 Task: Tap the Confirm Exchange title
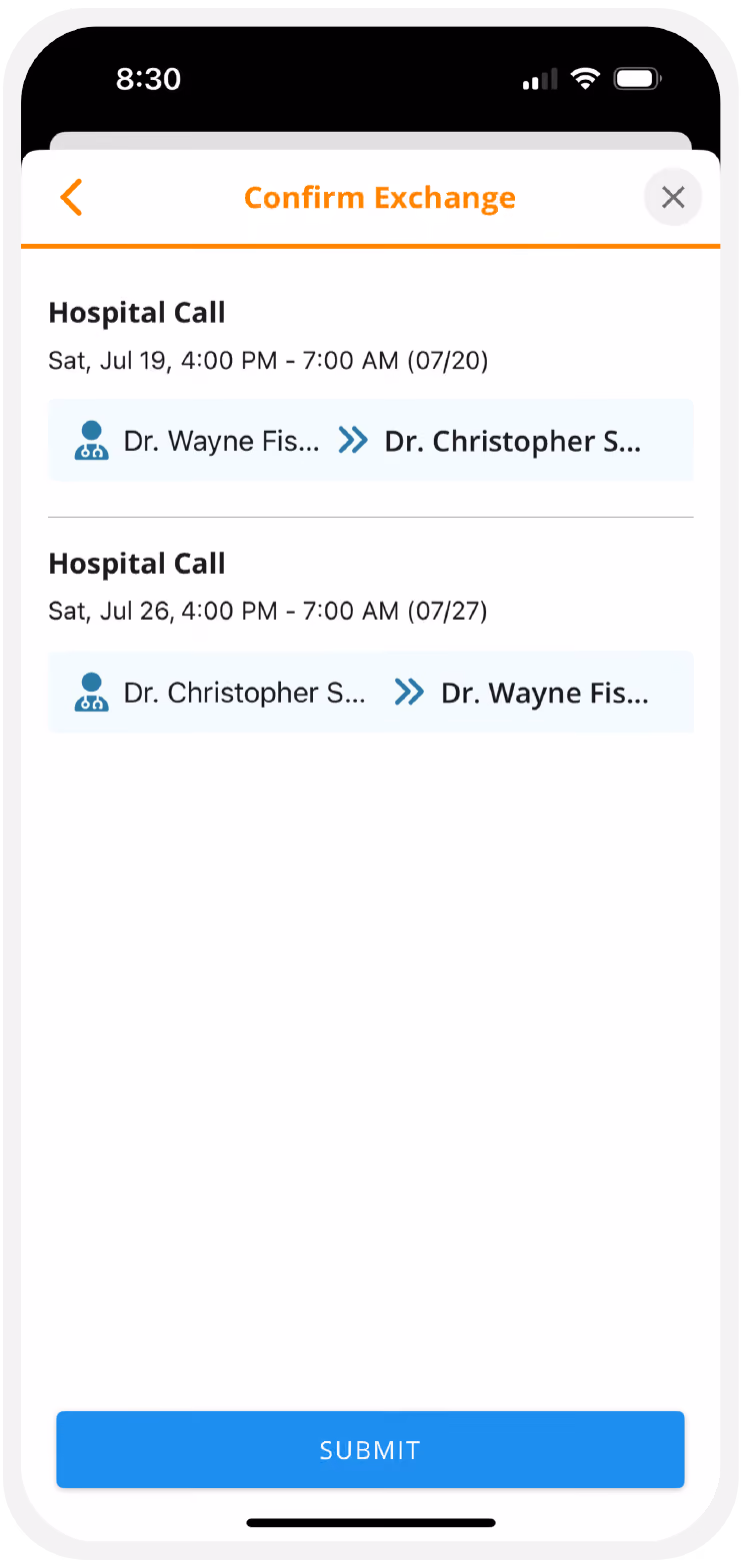click(380, 198)
